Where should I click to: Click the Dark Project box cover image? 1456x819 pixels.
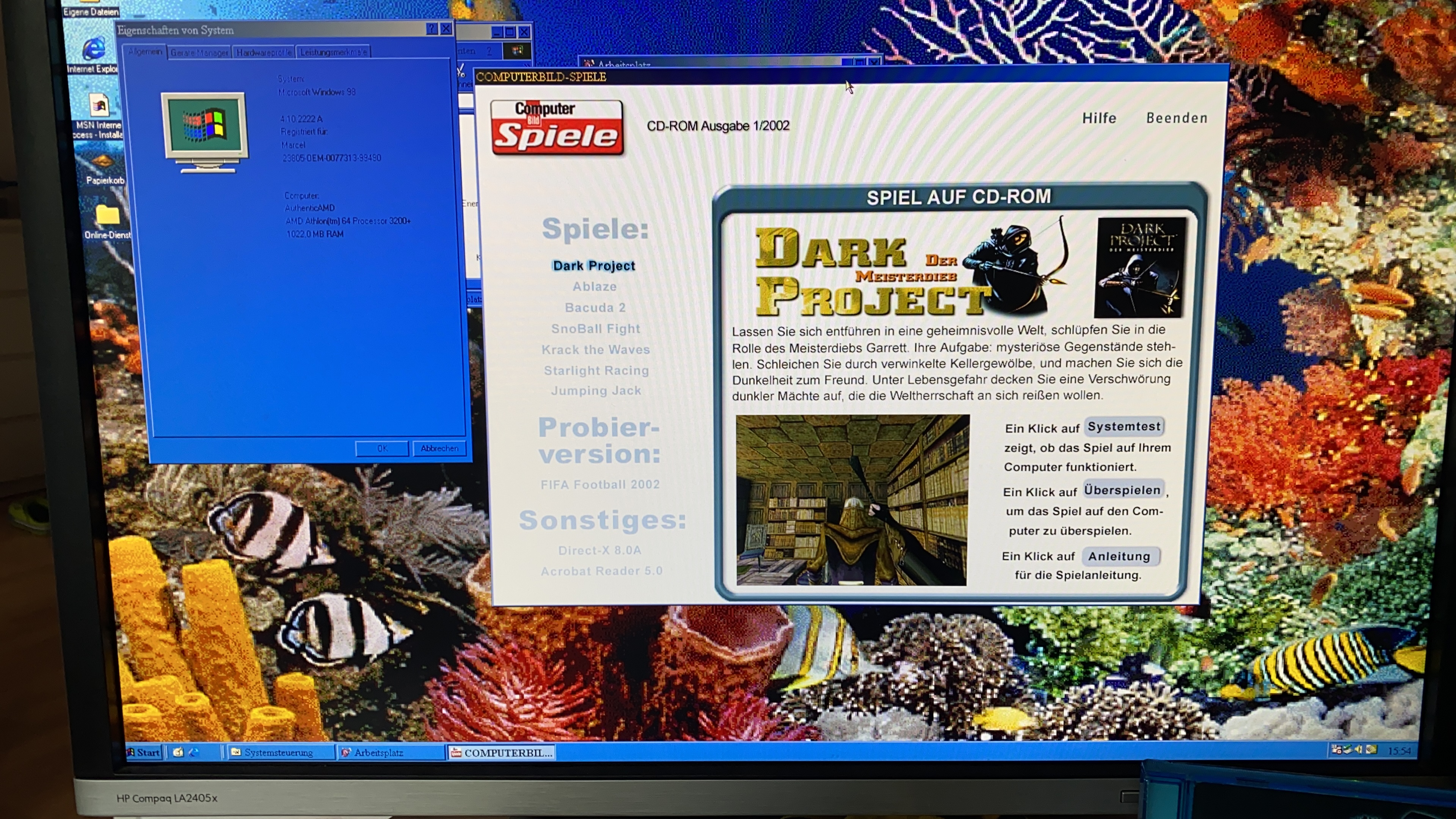click(x=1139, y=267)
